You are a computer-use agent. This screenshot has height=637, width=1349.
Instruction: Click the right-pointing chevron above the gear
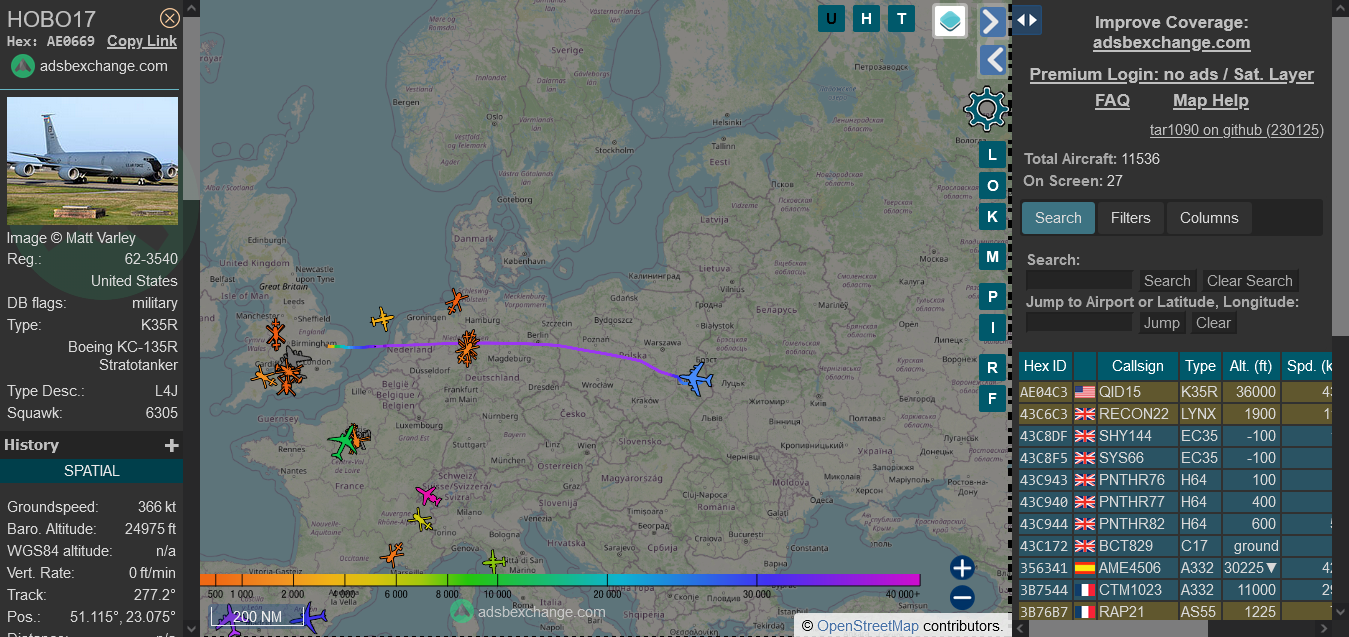[x=992, y=22]
